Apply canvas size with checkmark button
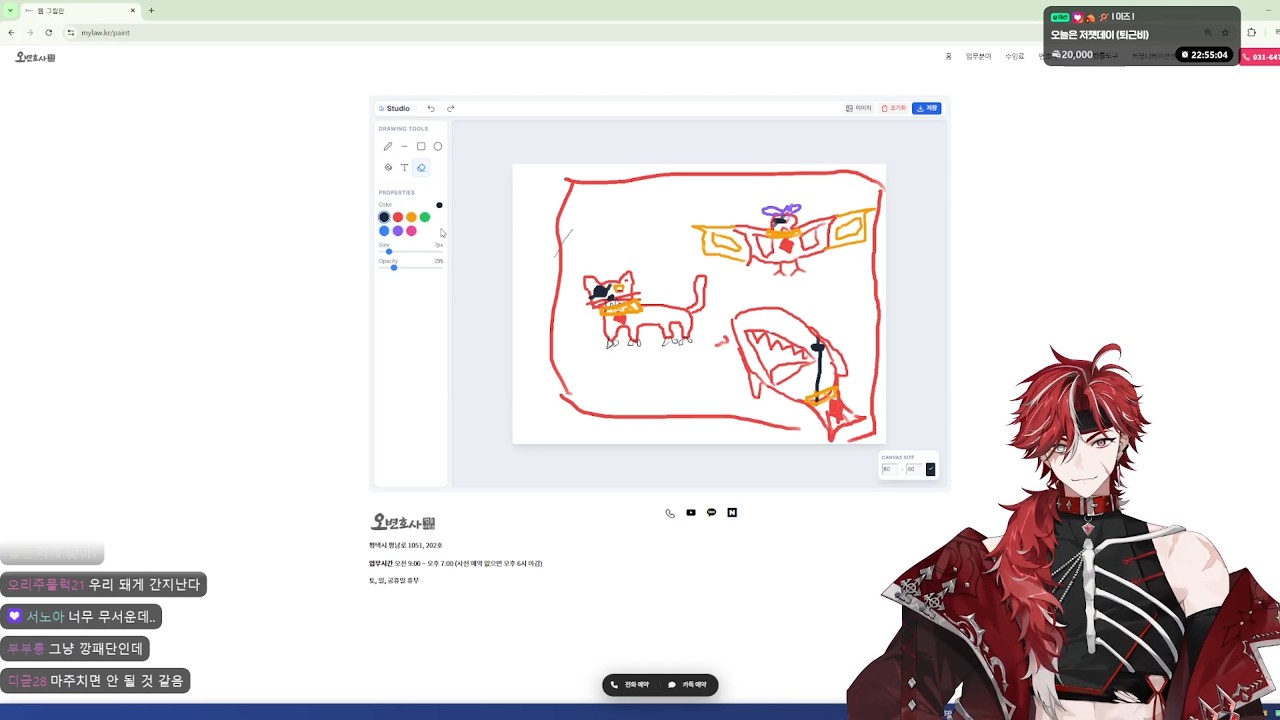Screen dimensions: 1280x720 pos(930,469)
